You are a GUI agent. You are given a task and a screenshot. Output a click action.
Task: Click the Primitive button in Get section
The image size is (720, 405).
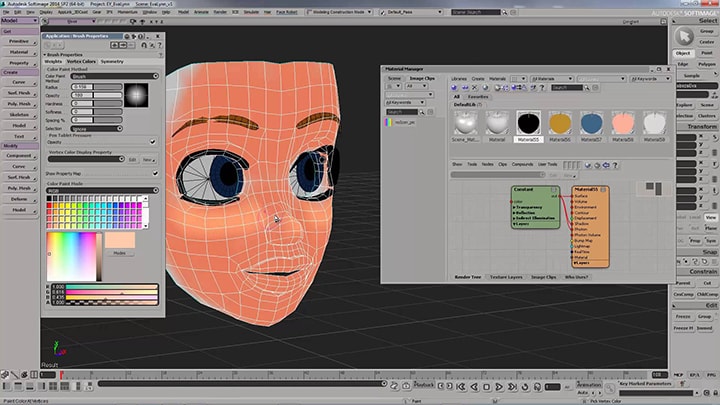click(19, 41)
